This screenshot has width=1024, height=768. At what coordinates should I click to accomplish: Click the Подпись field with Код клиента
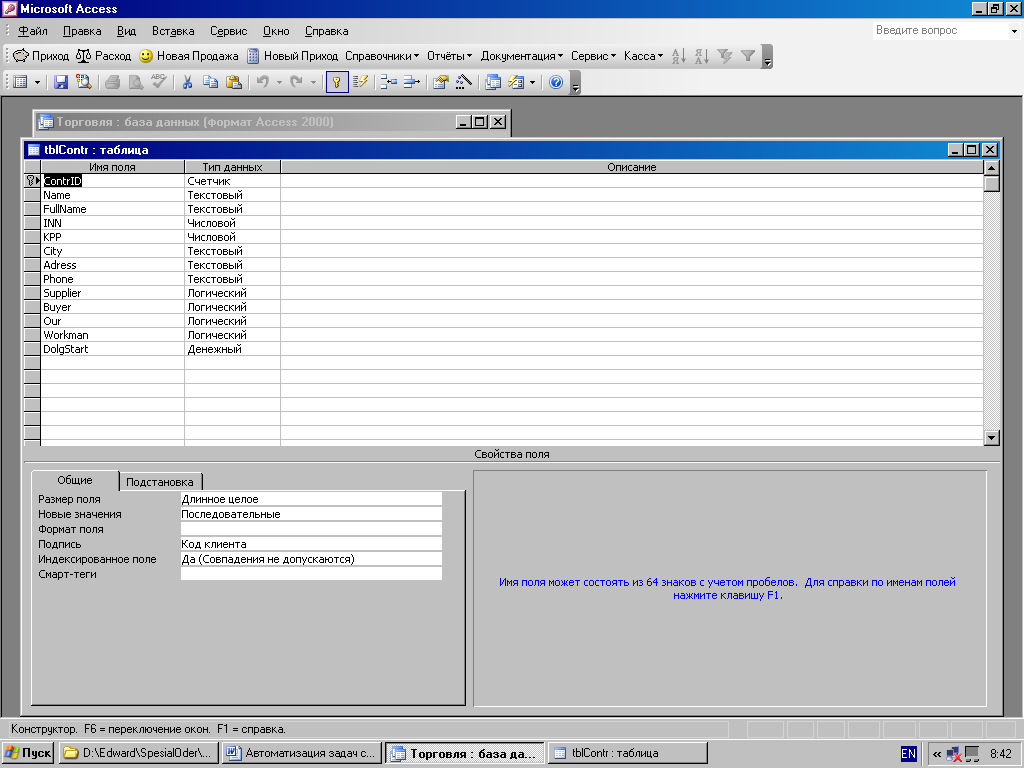[311, 544]
